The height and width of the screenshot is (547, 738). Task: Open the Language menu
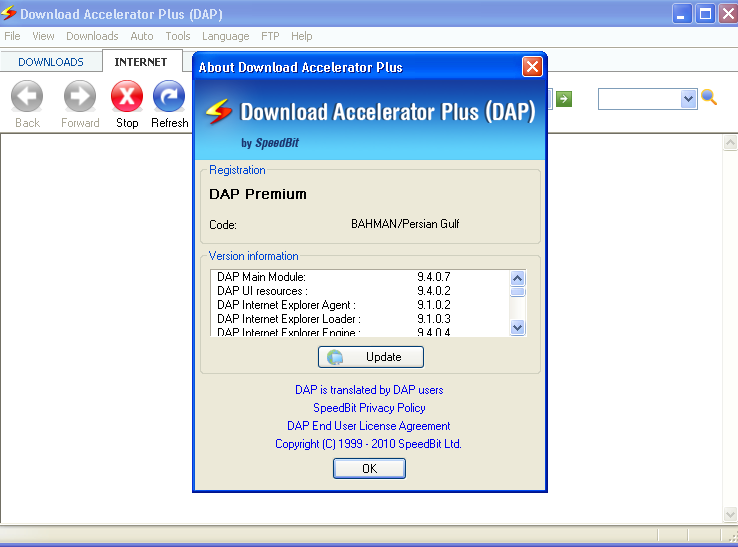point(225,36)
